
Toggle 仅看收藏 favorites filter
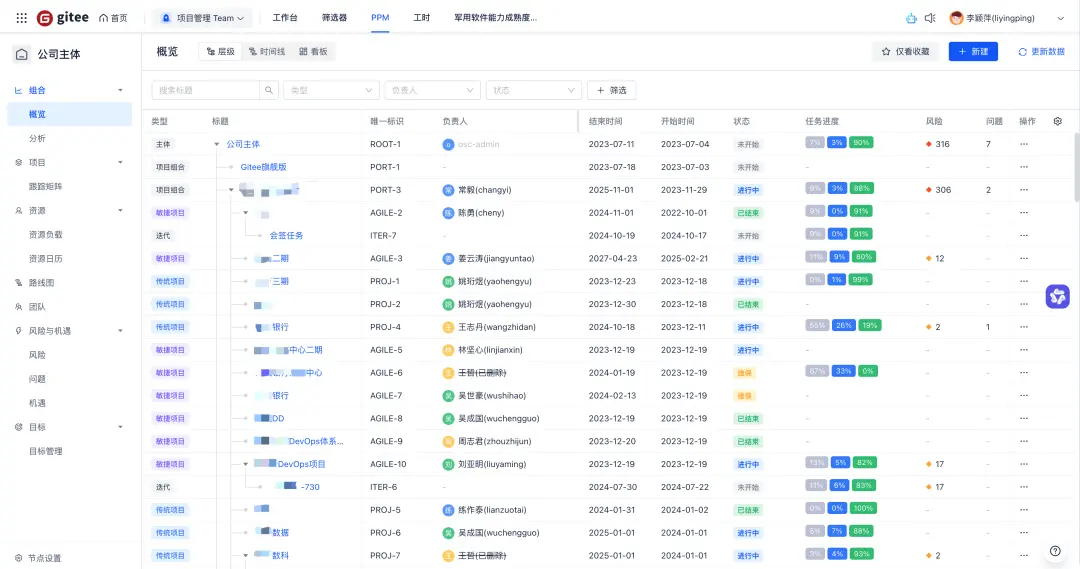(906, 52)
